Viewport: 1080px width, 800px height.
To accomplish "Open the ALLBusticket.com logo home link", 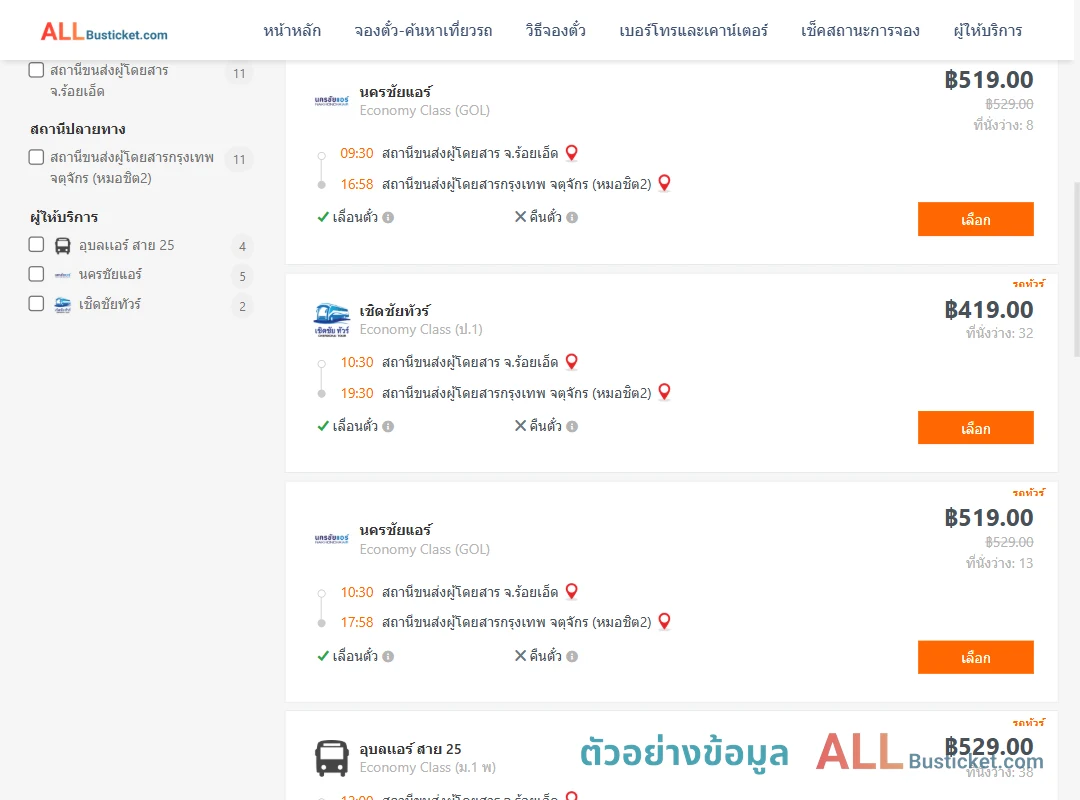I will (x=104, y=32).
